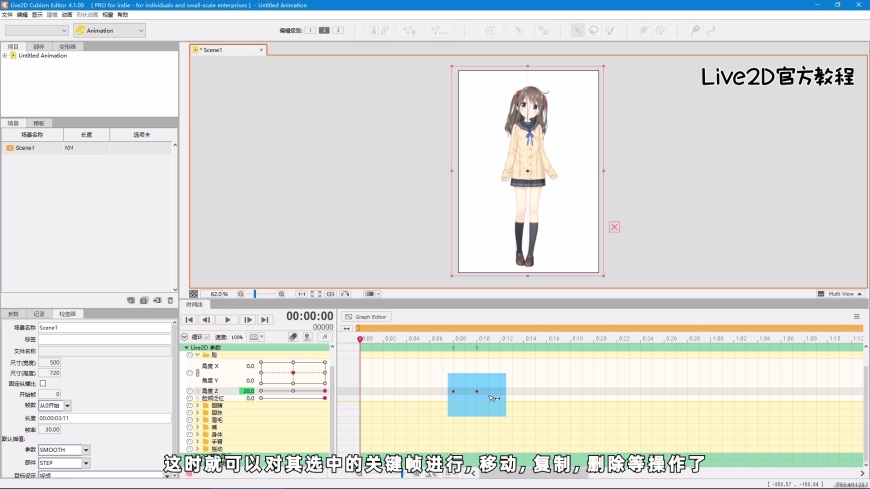Select edit level 1 button
Screen dimensions: 870x489
tap(310, 31)
